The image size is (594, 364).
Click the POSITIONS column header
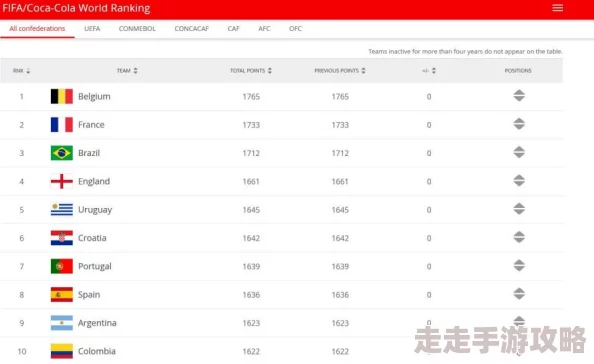[x=518, y=70]
